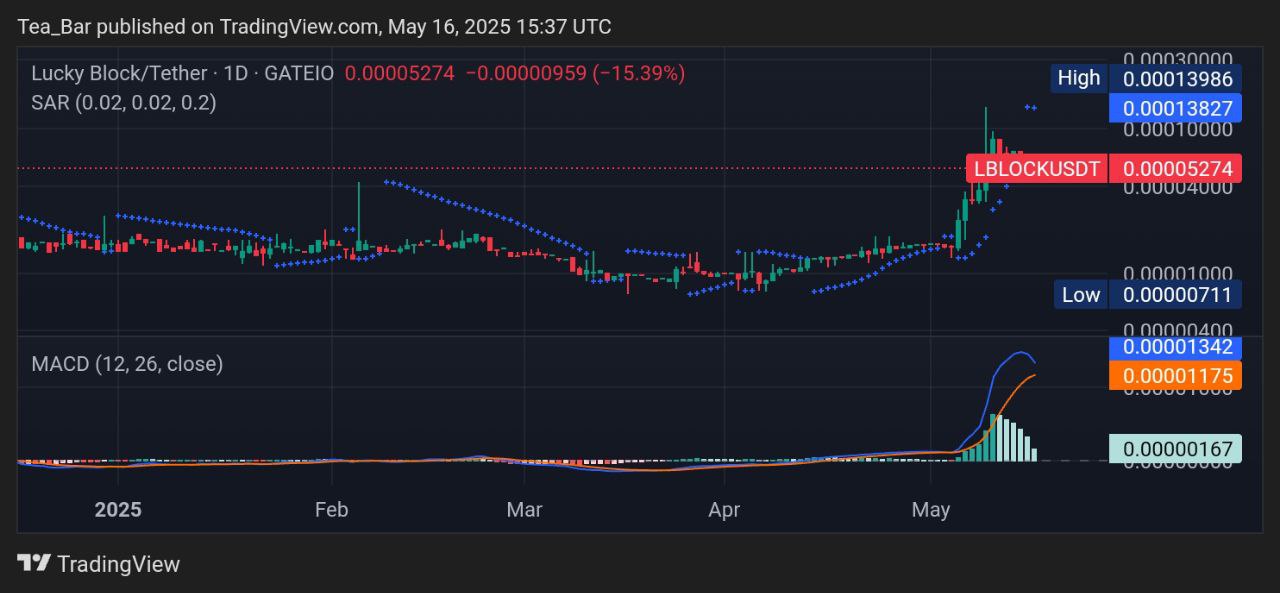Viewport: 1280px width, 593px height.
Task: Click the Mar time axis label
Action: [524, 509]
